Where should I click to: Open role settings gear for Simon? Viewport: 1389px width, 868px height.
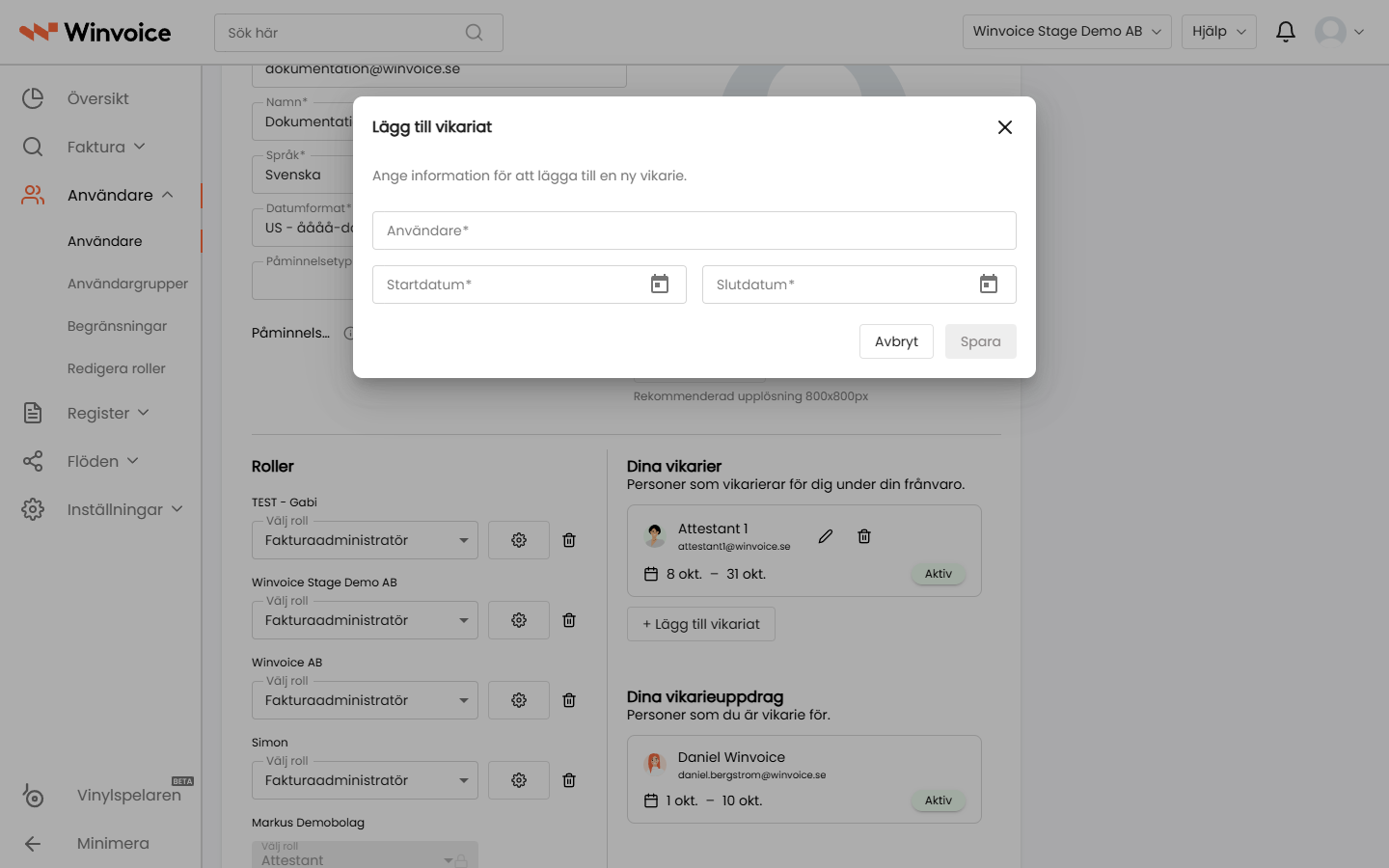pyautogui.click(x=519, y=780)
